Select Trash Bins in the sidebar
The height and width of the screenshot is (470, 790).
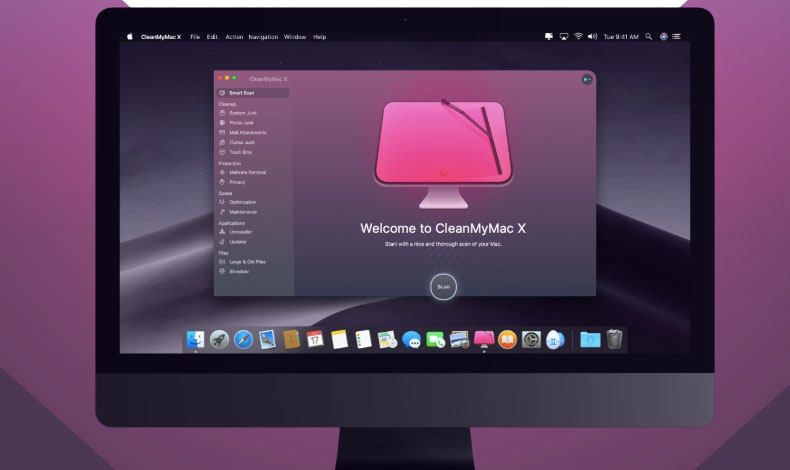(x=240, y=152)
